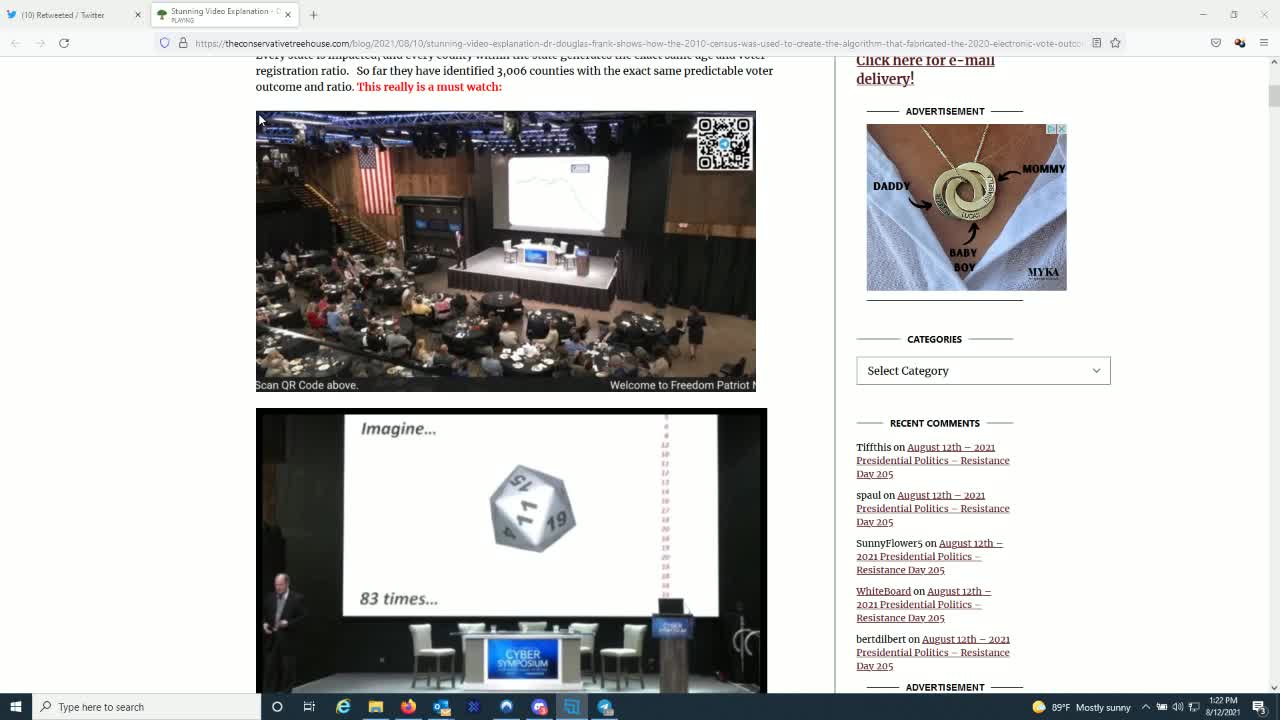Open the Windows Start menu
The height and width of the screenshot is (720, 1280).
click(x=15, y=707)
